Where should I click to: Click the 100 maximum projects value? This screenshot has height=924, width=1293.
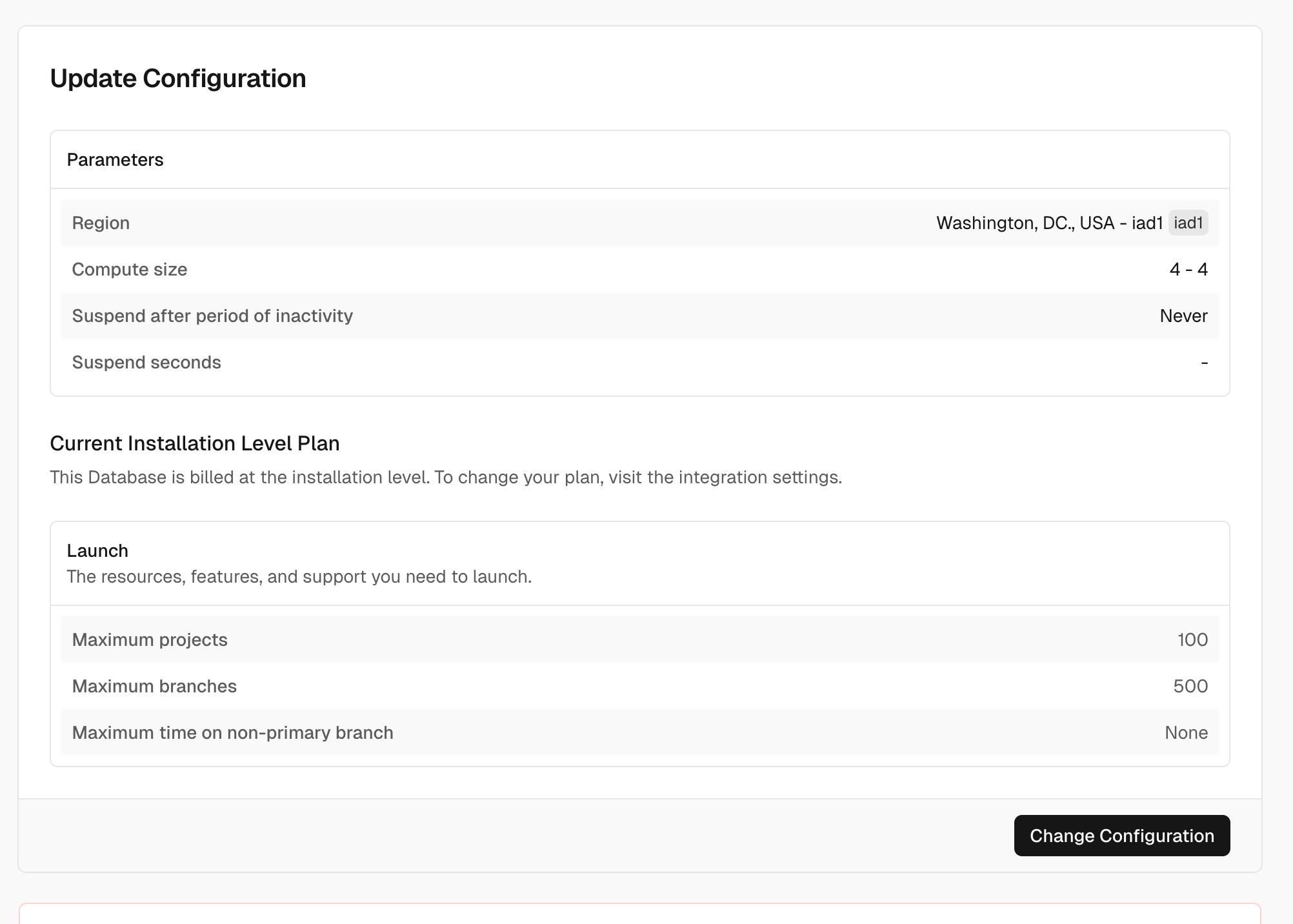click(1192, 639)
